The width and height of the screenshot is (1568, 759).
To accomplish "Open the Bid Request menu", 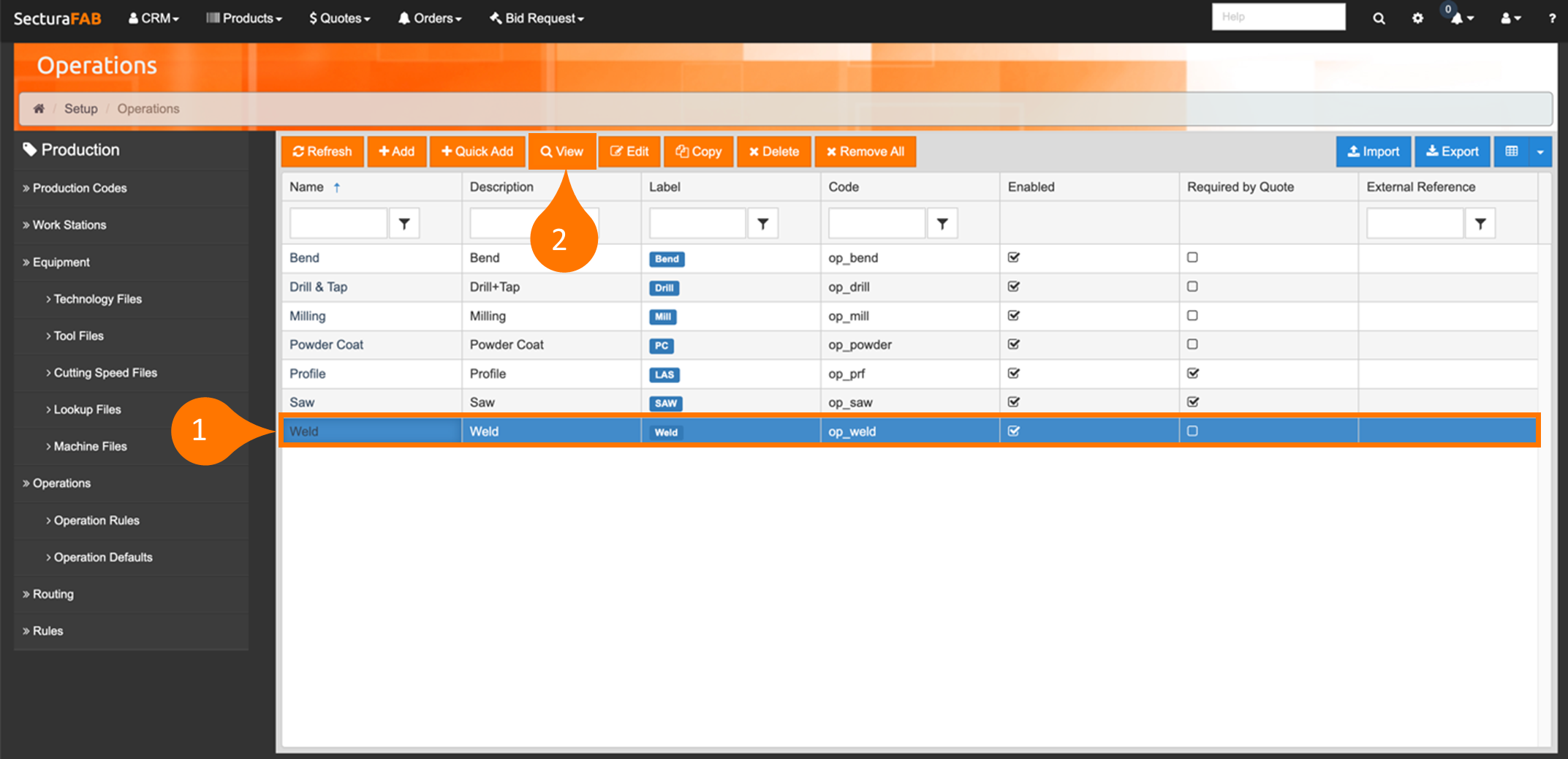I will 537,18.
